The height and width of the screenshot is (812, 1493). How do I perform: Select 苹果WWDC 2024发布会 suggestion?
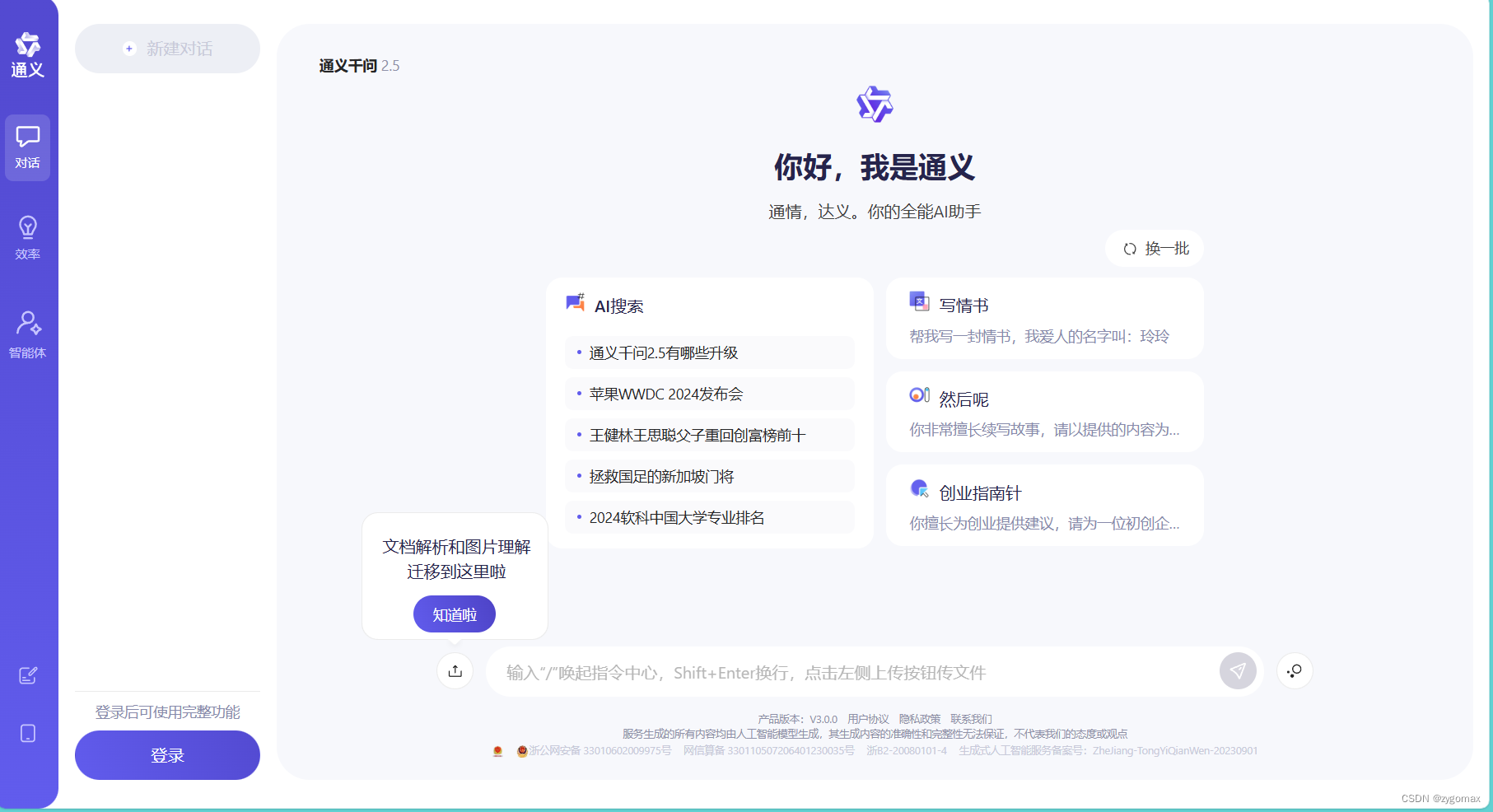[x=710, y=394]
